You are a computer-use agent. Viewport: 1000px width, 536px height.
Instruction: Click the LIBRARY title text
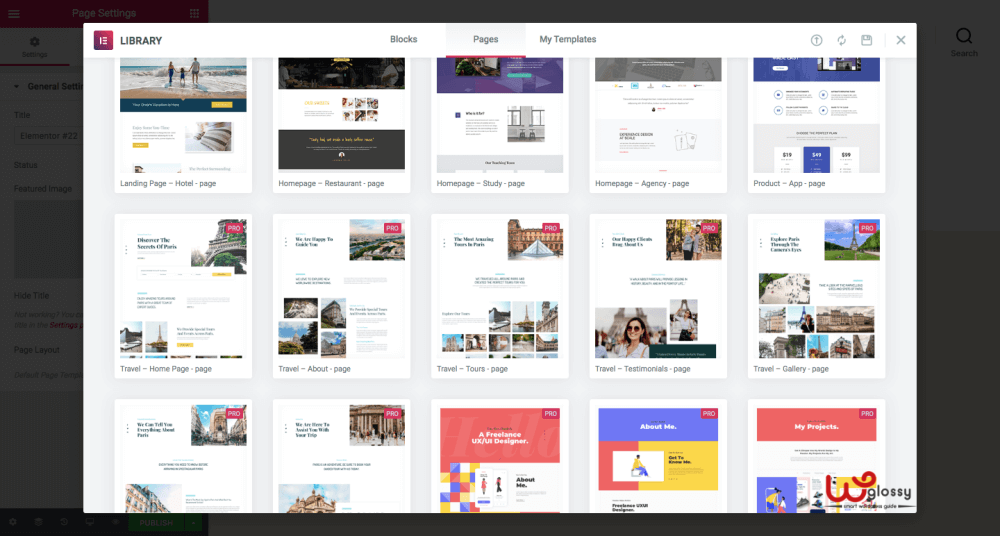pyautogui.click(x=141, y=40)
